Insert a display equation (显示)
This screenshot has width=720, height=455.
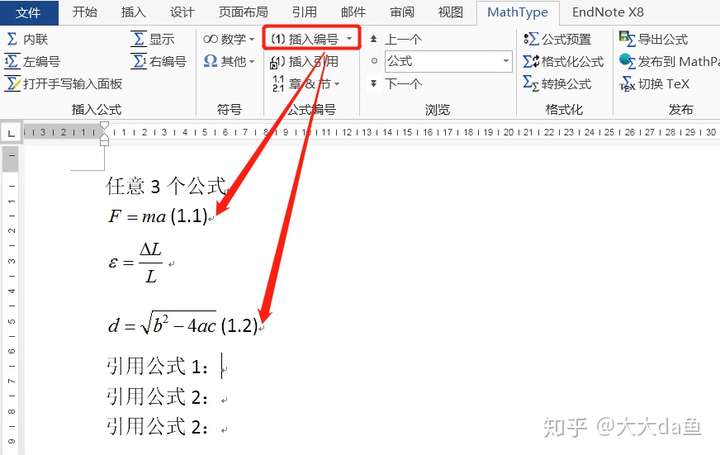(x=153, y=39)
